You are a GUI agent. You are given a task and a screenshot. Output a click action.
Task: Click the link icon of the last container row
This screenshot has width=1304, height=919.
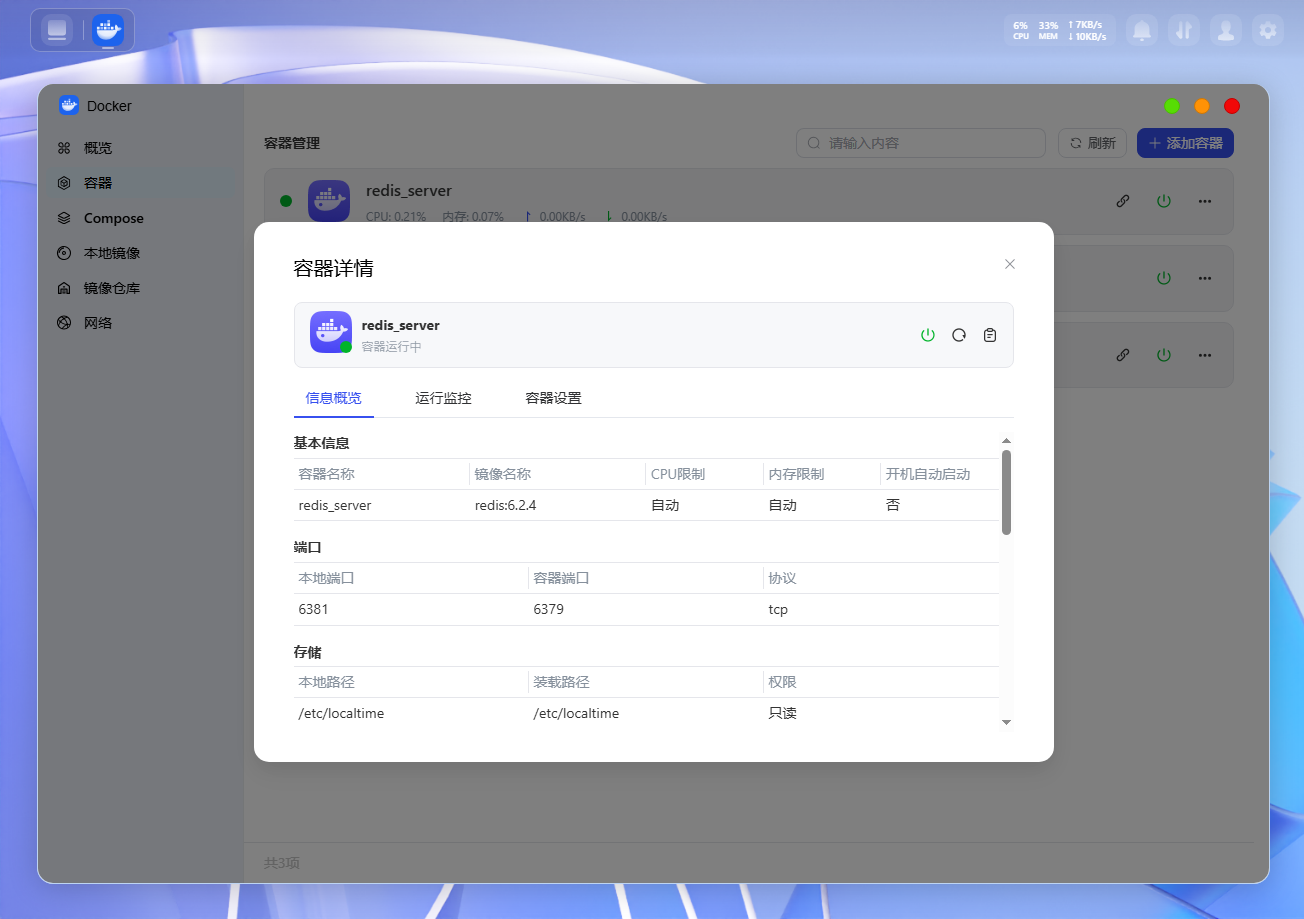1123,355
